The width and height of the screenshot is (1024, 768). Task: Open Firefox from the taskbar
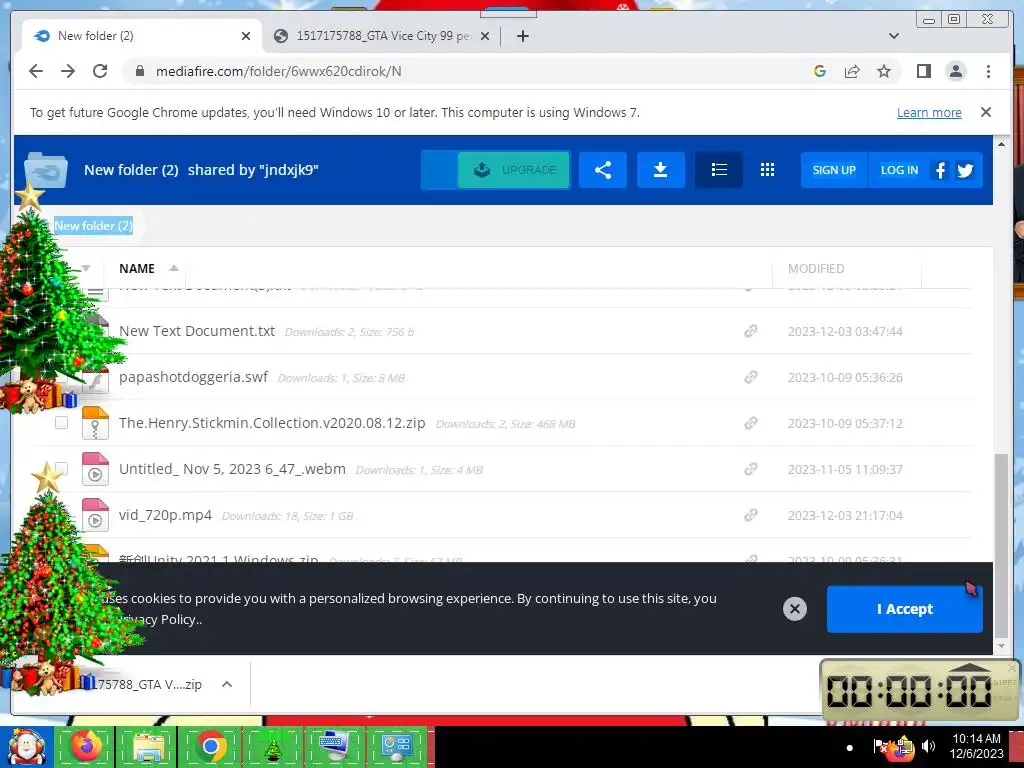coord(86,746)
